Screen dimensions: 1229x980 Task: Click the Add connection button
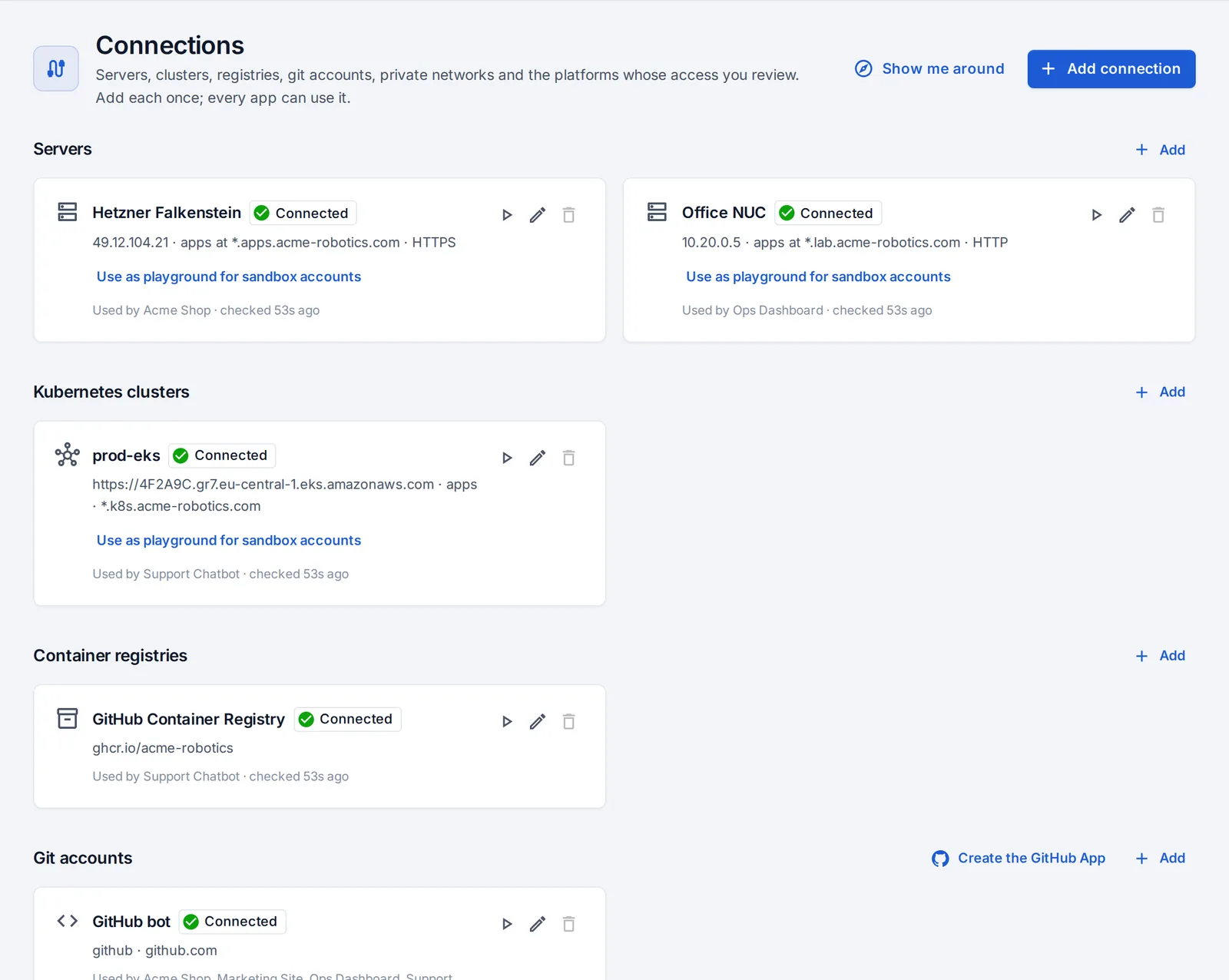(x=1111, y=69)
